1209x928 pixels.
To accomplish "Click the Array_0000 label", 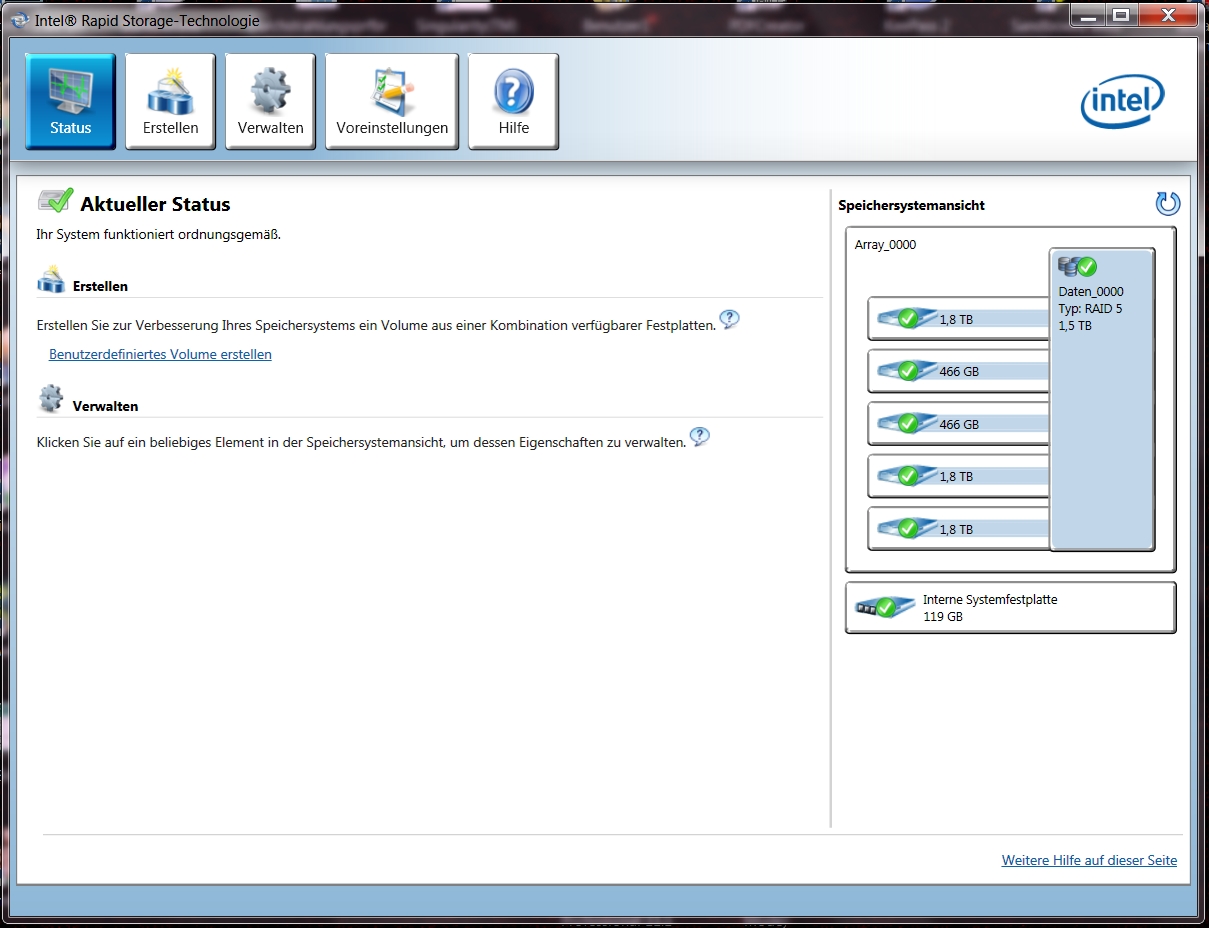I will click(x=885, y=244).
